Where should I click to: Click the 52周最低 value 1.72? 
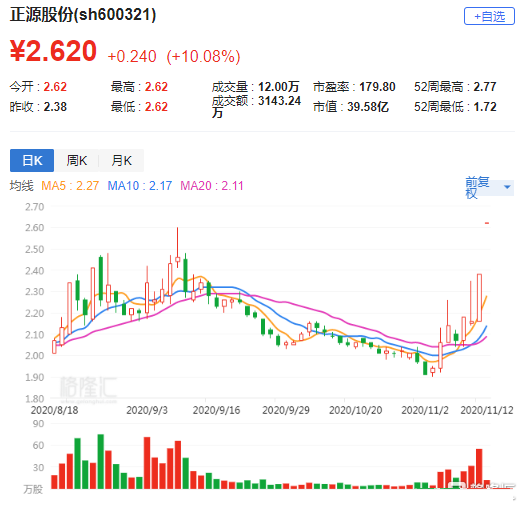click(485, 107)
